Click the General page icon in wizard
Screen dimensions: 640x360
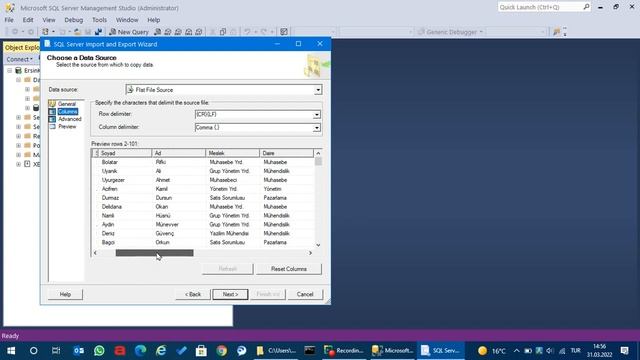click(x=52, y=104)
